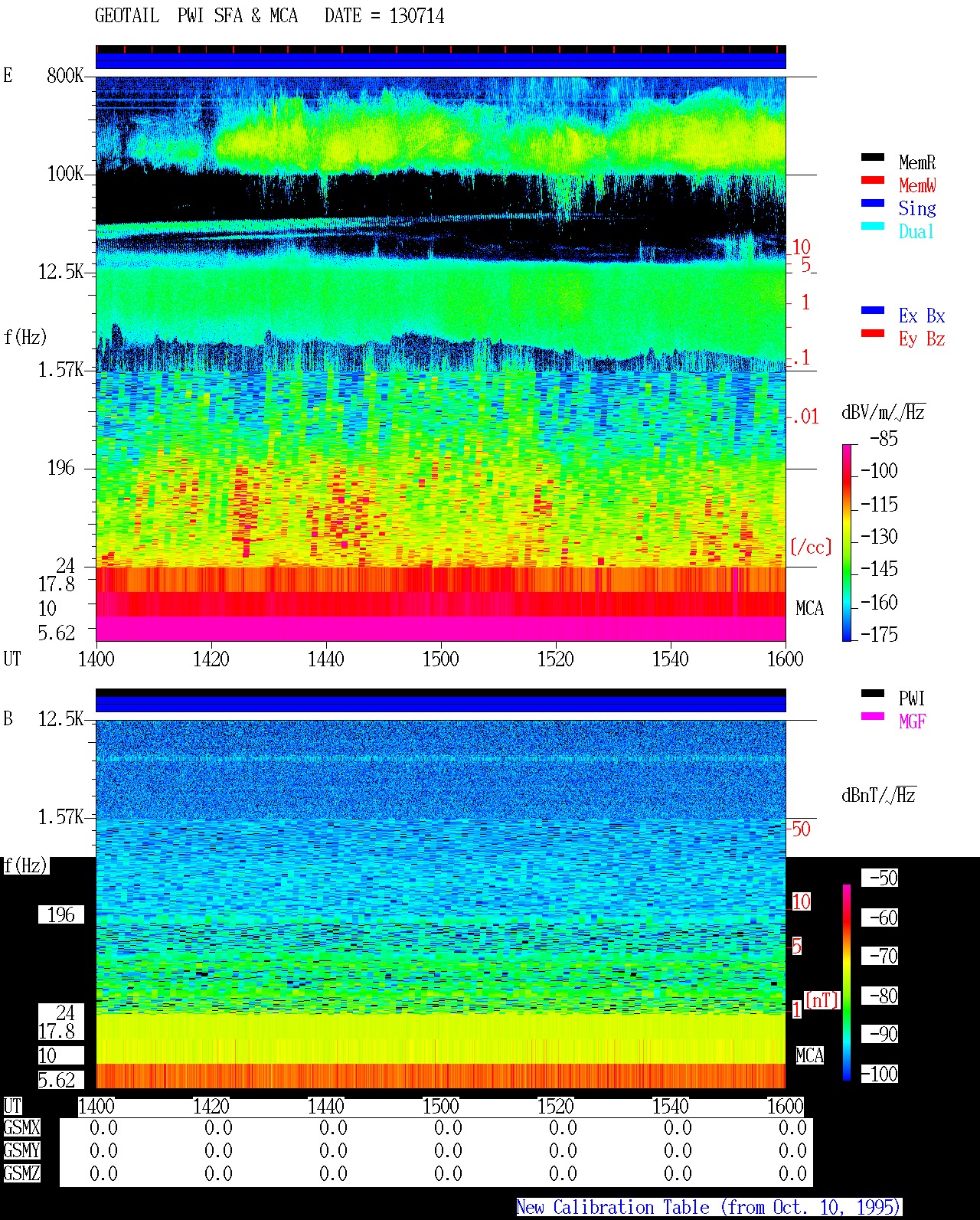Click the blue Ex Bx legend swatch
This screenshot has height=1220, width=980.
(x=872, y=311)
